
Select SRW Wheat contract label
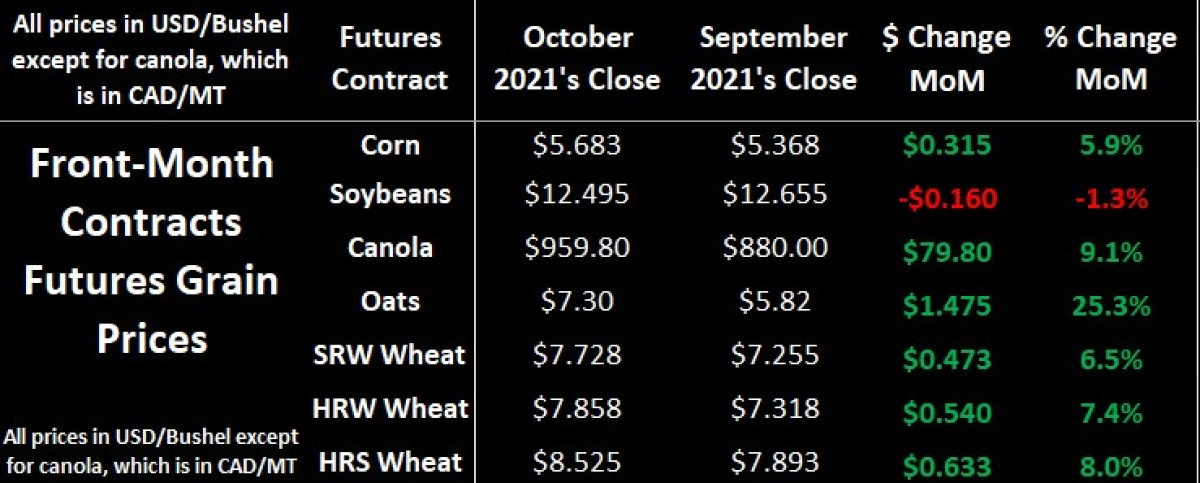click(390, 354)
